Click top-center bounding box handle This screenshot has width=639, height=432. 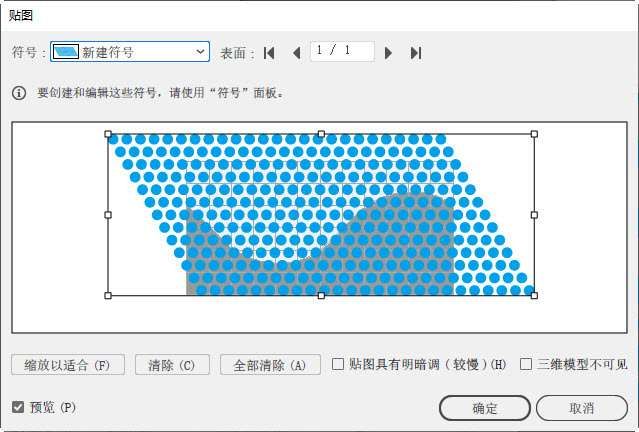321,134
